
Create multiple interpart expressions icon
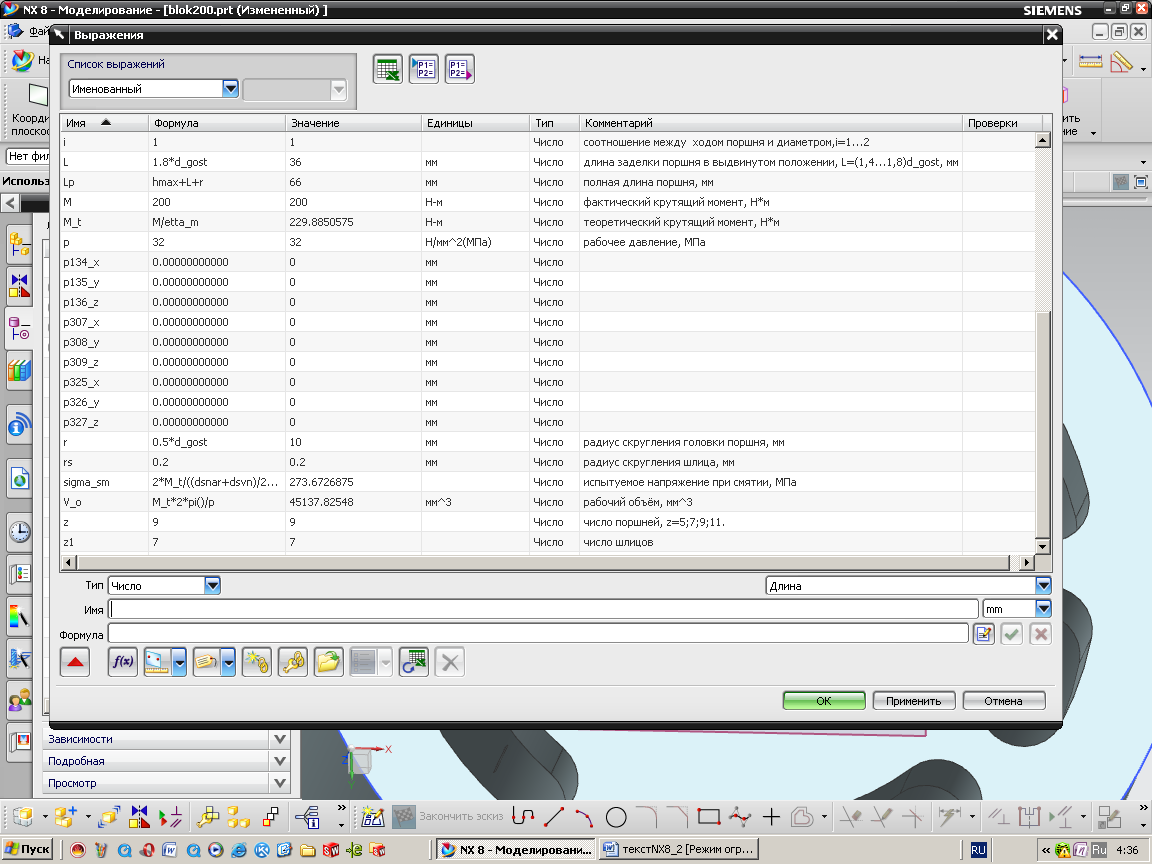[293, 662]
